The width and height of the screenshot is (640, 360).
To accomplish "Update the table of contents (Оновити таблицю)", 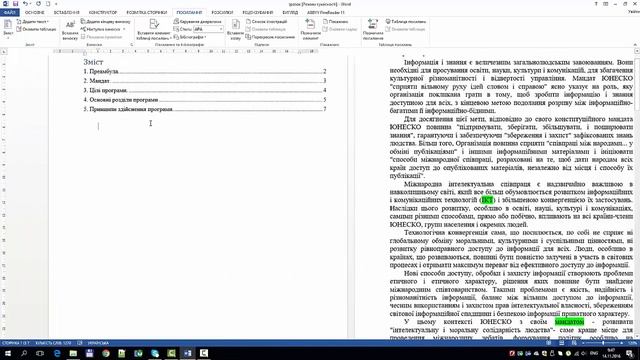I will [x=36, y=29].
